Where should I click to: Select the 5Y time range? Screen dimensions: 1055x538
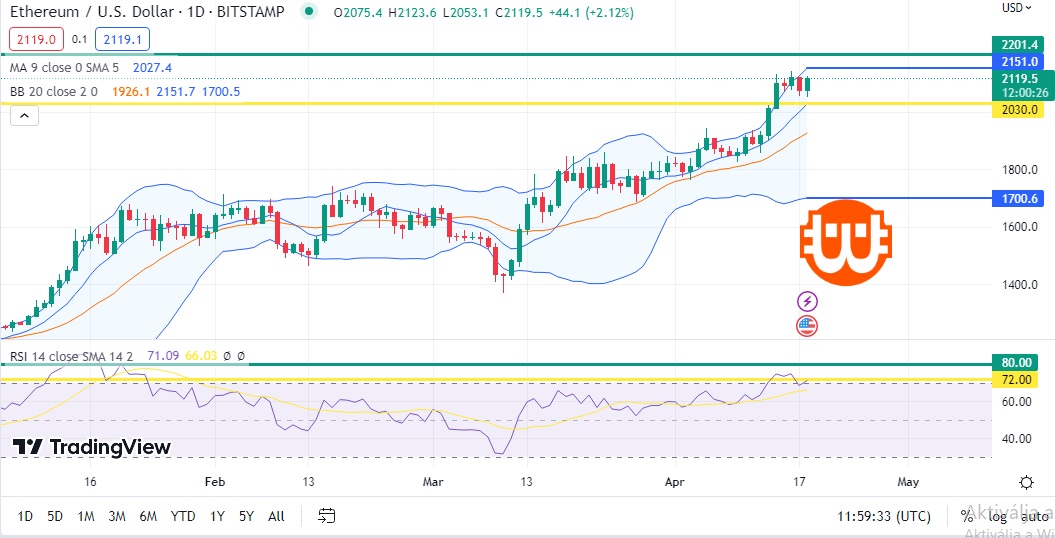(246, 516)
